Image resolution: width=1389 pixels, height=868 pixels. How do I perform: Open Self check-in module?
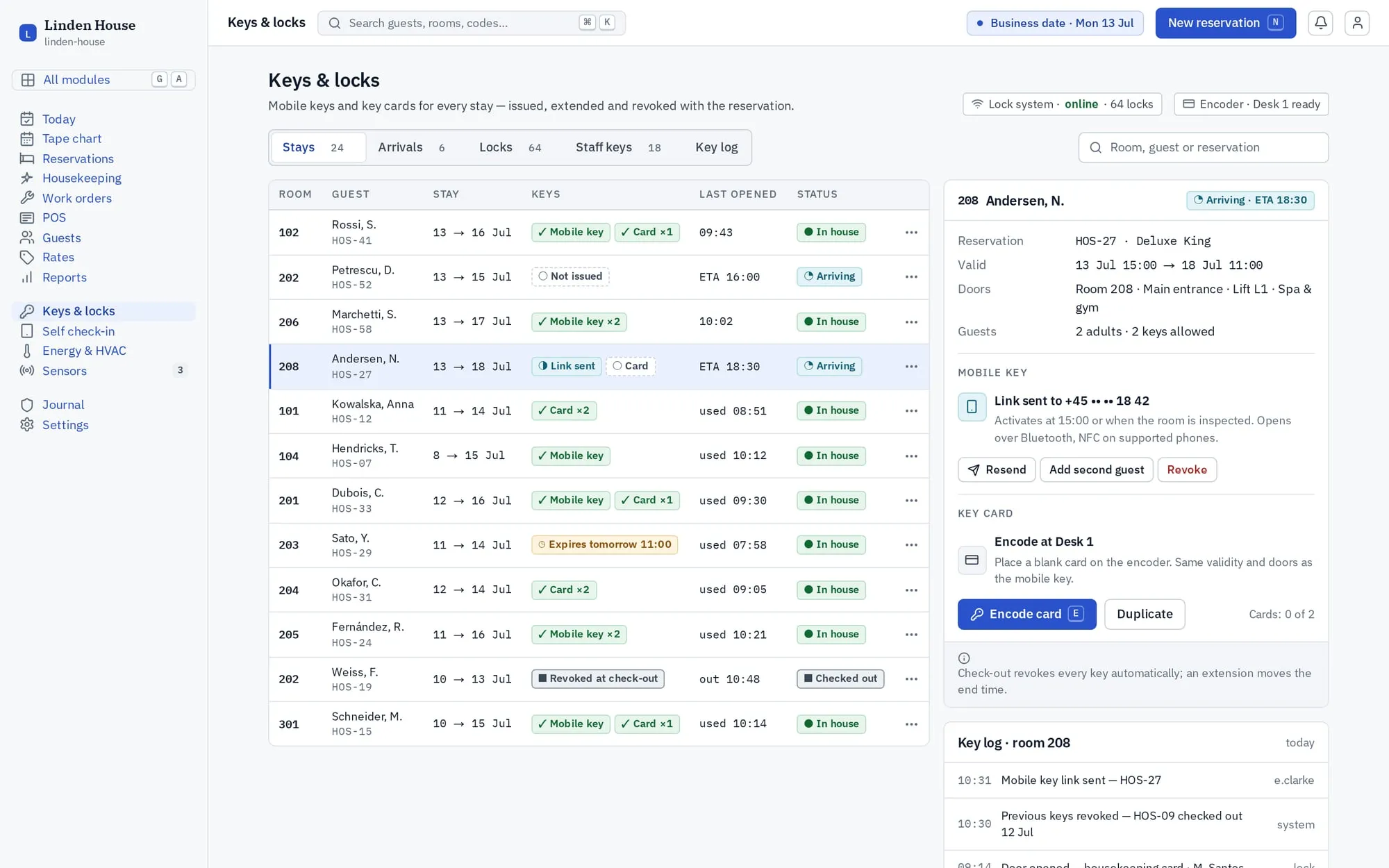[103, 331]
